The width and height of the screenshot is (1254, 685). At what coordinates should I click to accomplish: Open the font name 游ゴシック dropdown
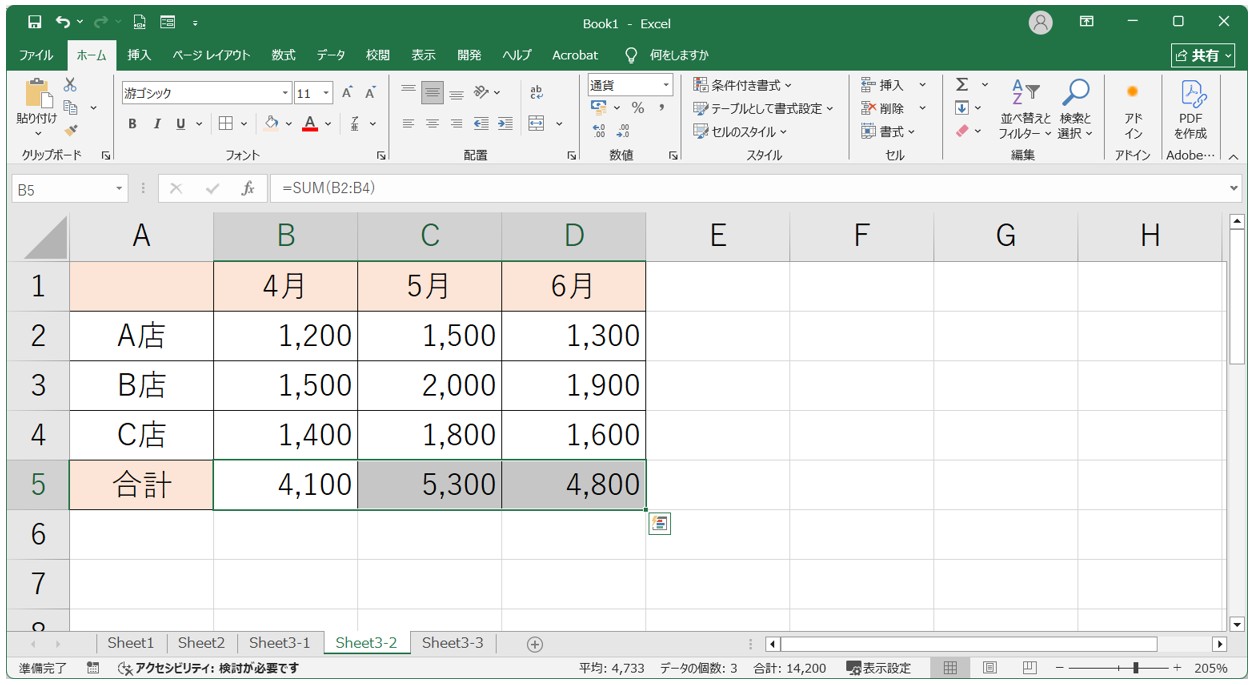[x=285, y=93]
